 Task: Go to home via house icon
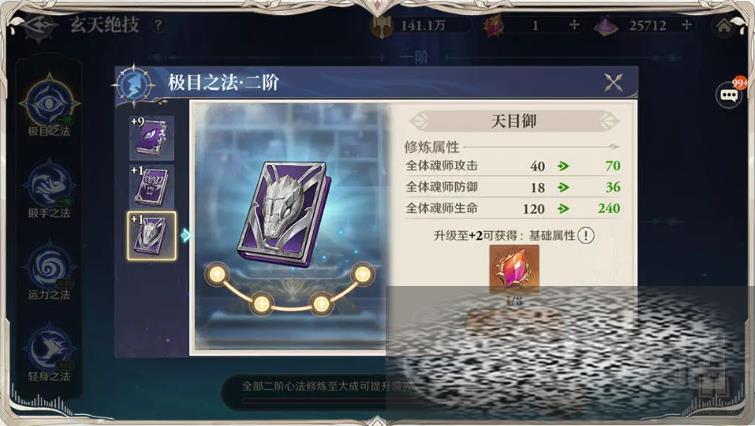(724, 26)
